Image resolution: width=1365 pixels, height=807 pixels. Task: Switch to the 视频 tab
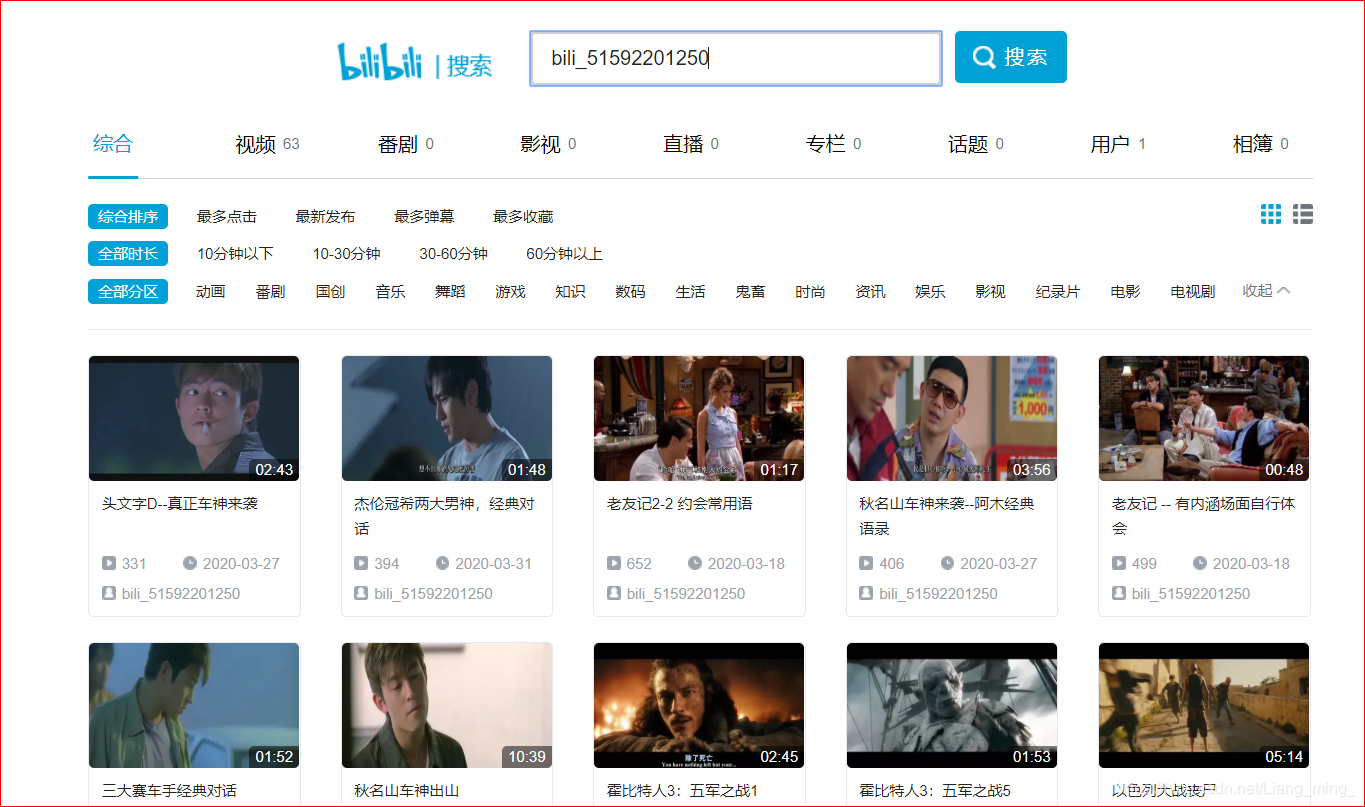254,143
